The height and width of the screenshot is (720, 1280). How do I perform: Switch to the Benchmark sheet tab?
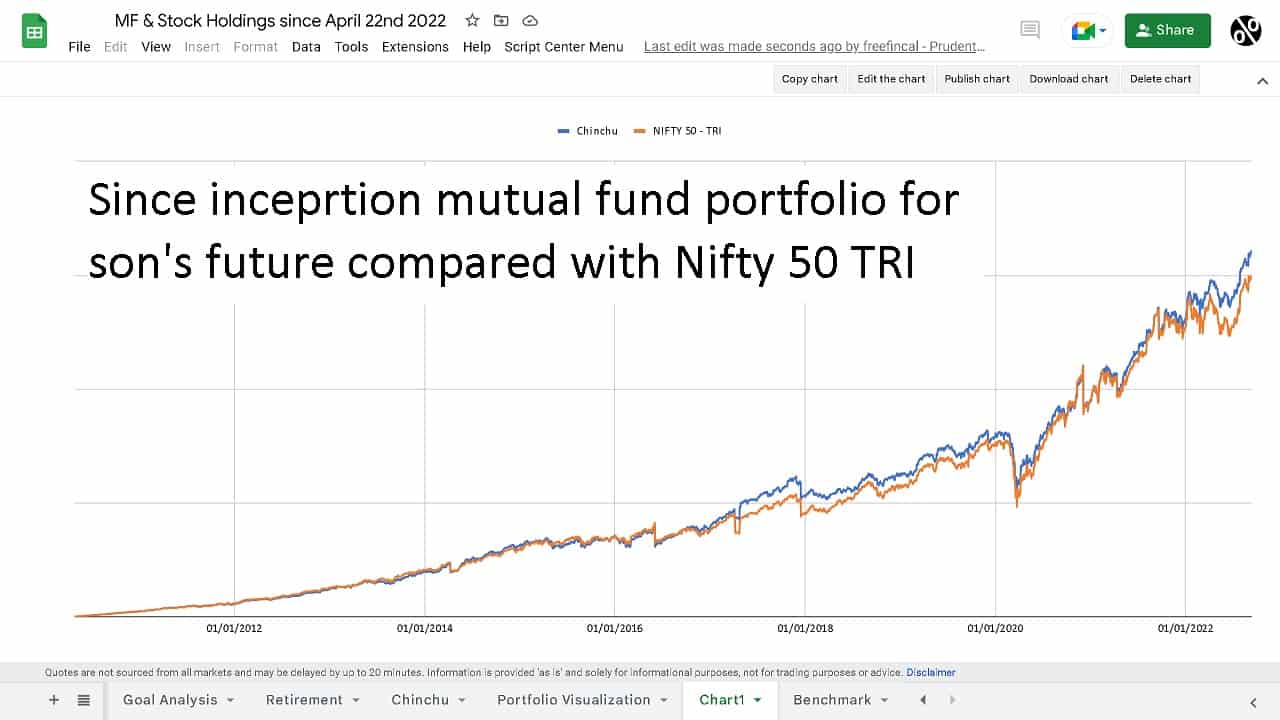(833, 700)
